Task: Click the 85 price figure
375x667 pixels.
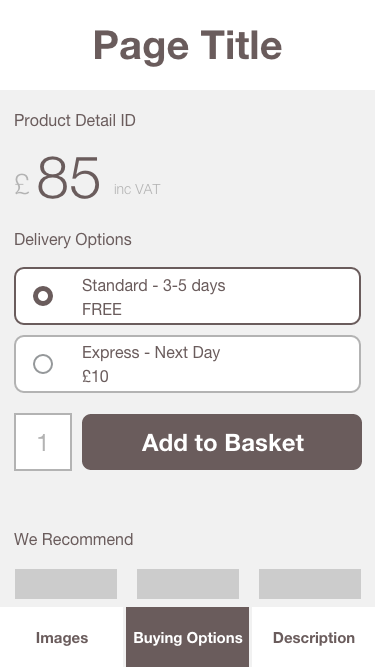Action: [69, 178]
